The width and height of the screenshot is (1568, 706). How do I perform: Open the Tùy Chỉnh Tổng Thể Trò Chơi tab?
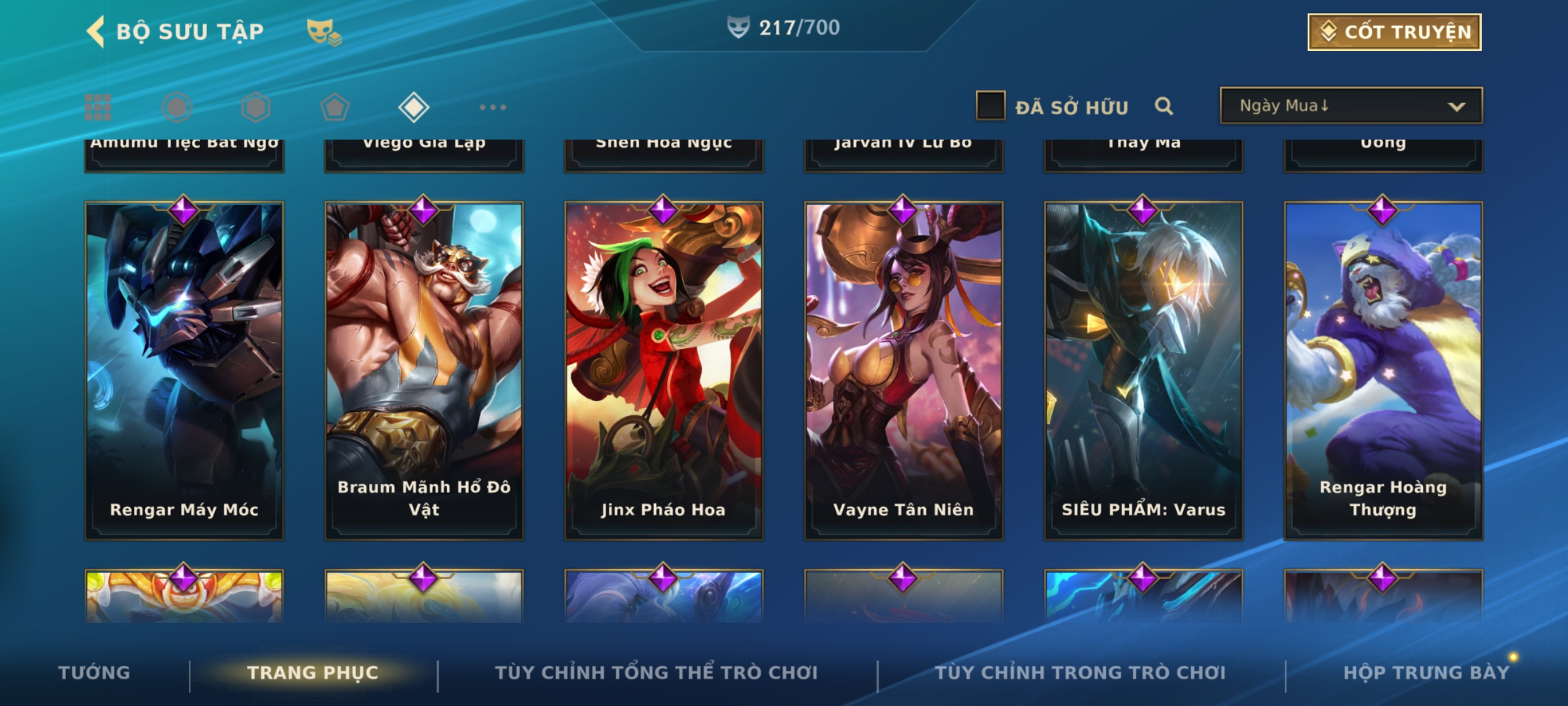pos(656,673)
